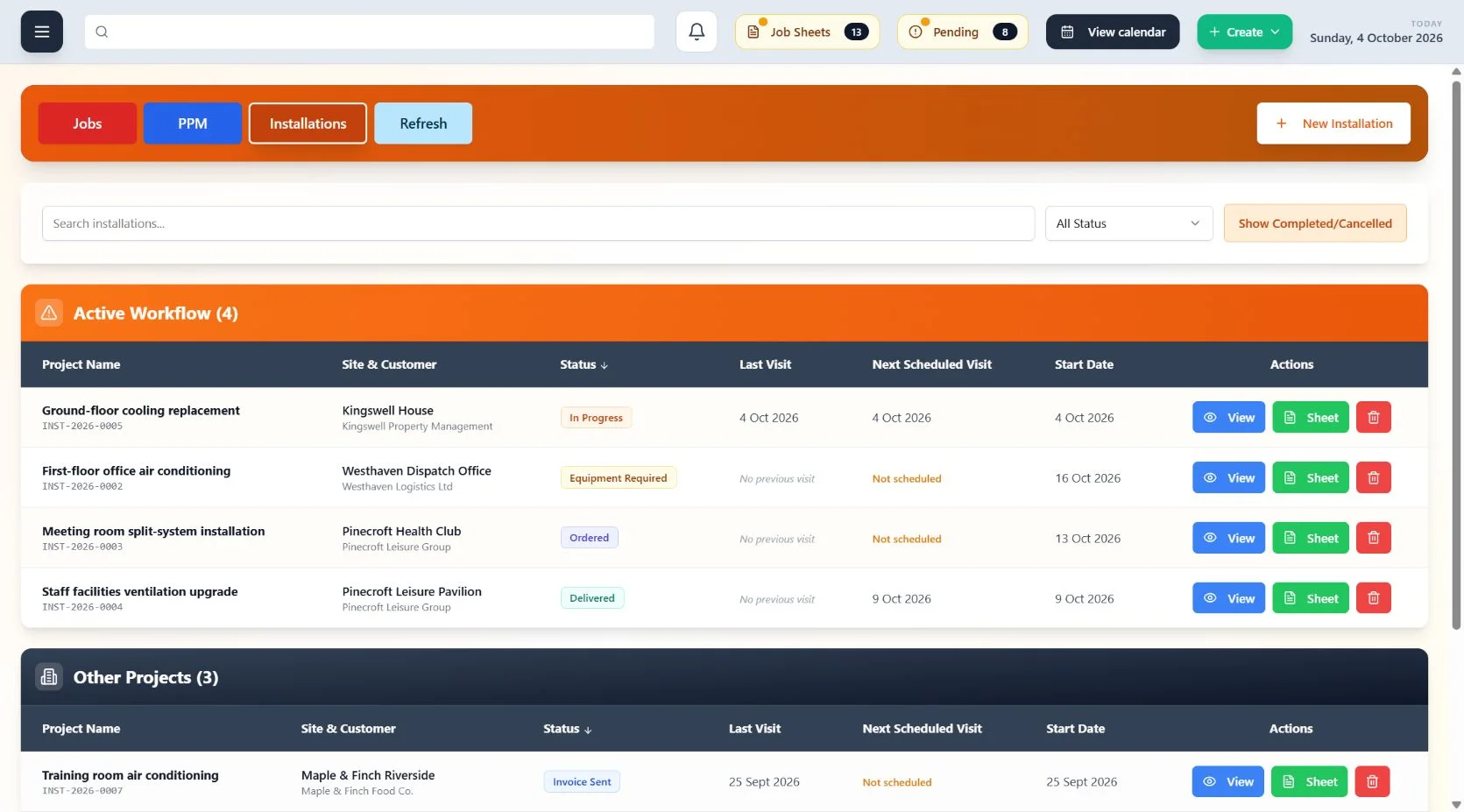The width and height of the screenshot is (1464, 812).
Task: View Pinecroft Health Club installation
Action: [x=1228, y=539]
